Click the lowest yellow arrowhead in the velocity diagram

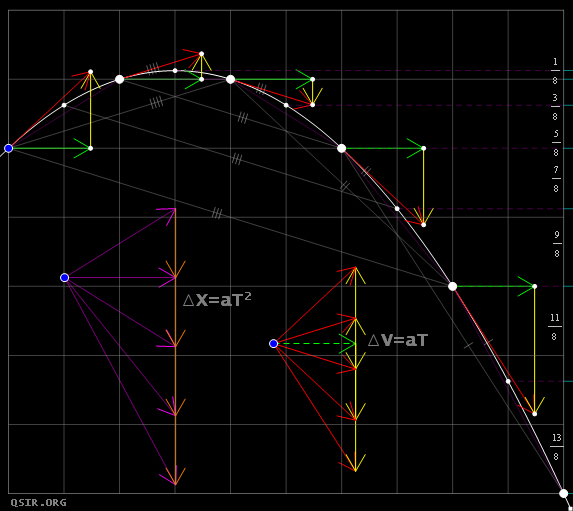click(355, 462)
